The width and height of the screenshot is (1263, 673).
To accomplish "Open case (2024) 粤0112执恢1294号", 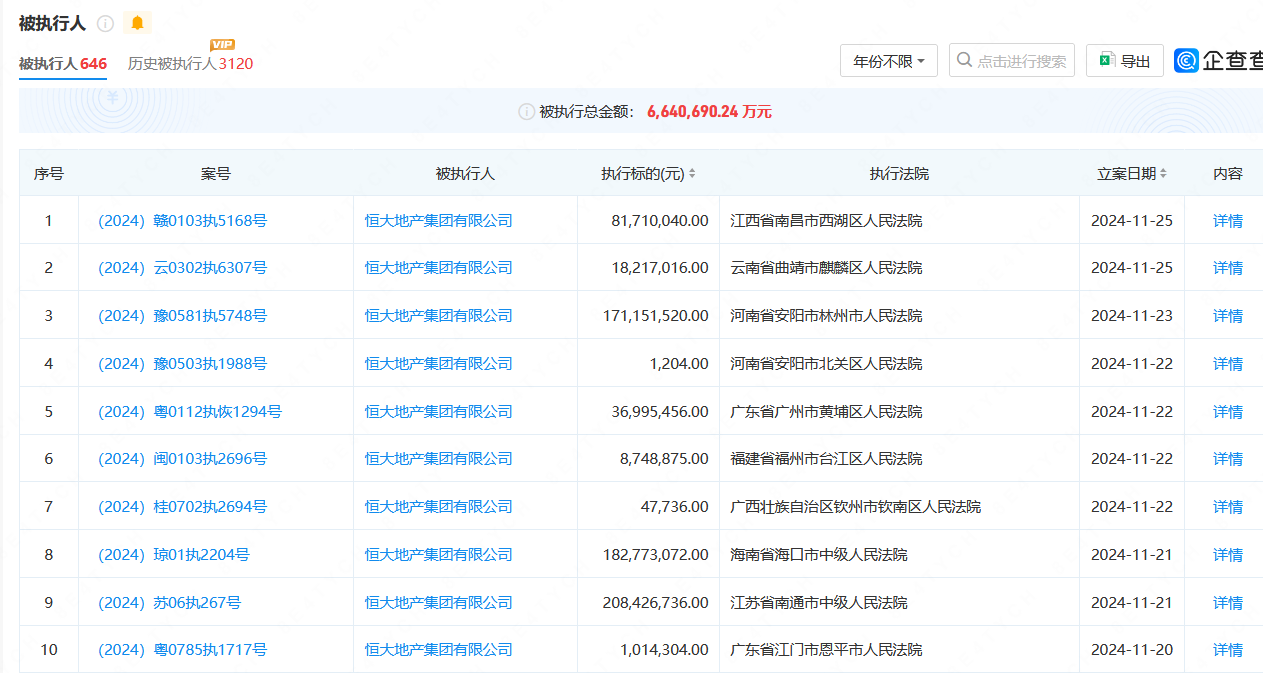I will [190, 412].
